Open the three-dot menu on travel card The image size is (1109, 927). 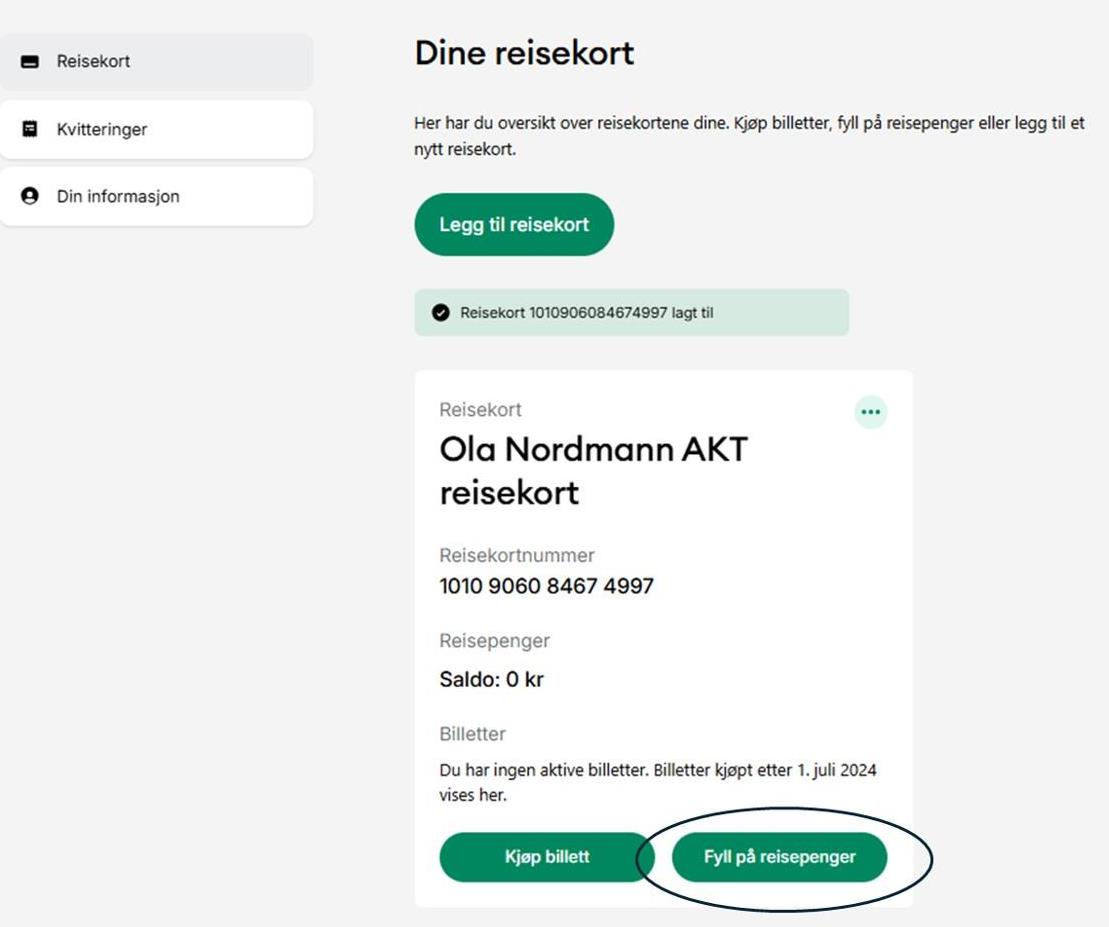[x=870, y=412]
